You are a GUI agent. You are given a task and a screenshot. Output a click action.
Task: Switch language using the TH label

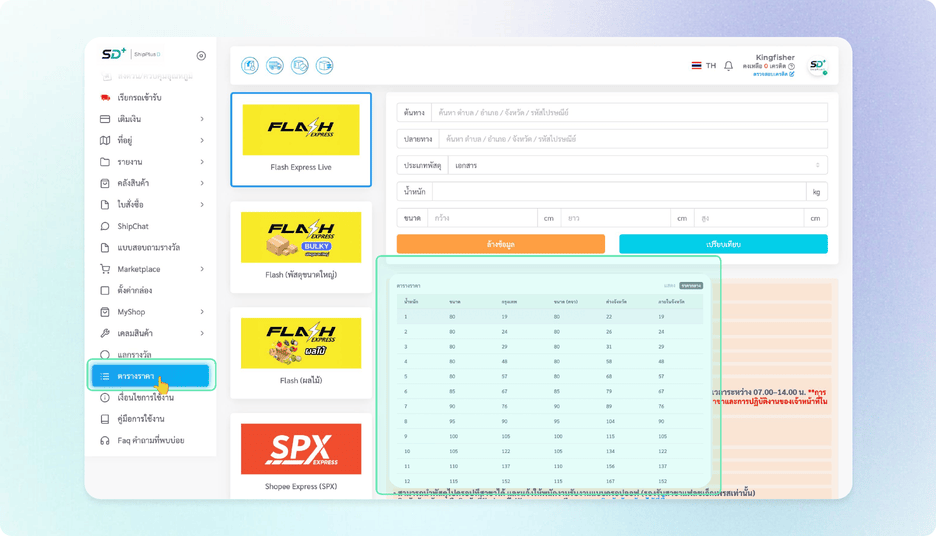pyautogui.click(x=710, y=66)
